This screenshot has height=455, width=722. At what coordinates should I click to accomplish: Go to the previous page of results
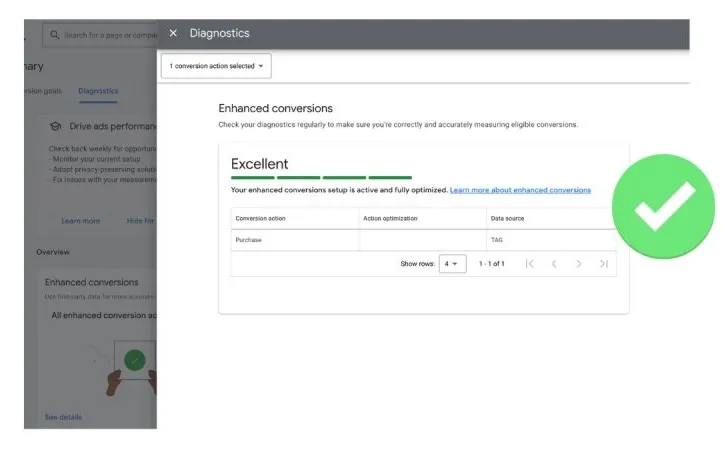pyautogui.click(x=554, y=263)
